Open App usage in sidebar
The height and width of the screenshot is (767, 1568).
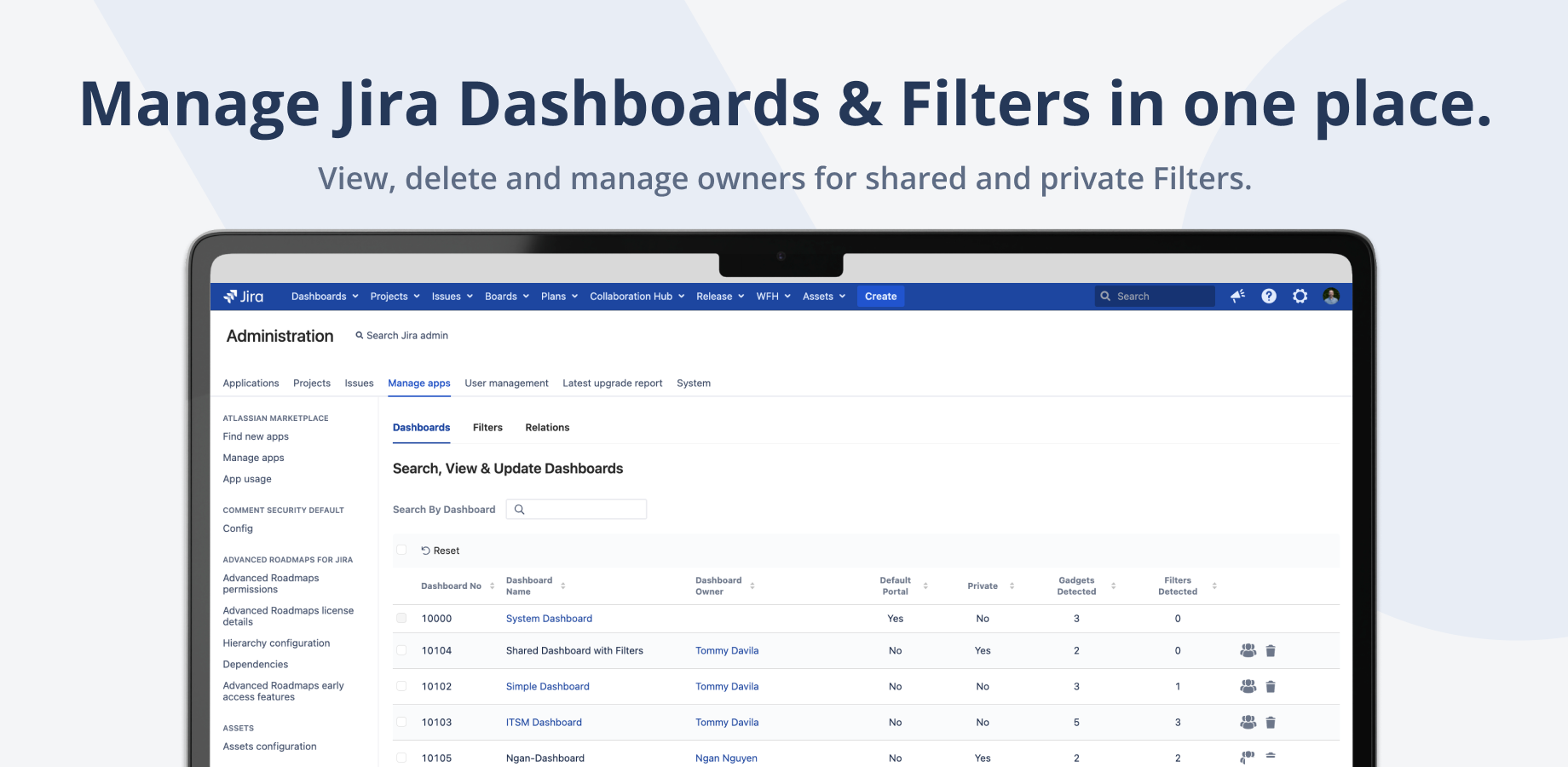[x=247, y=479]
